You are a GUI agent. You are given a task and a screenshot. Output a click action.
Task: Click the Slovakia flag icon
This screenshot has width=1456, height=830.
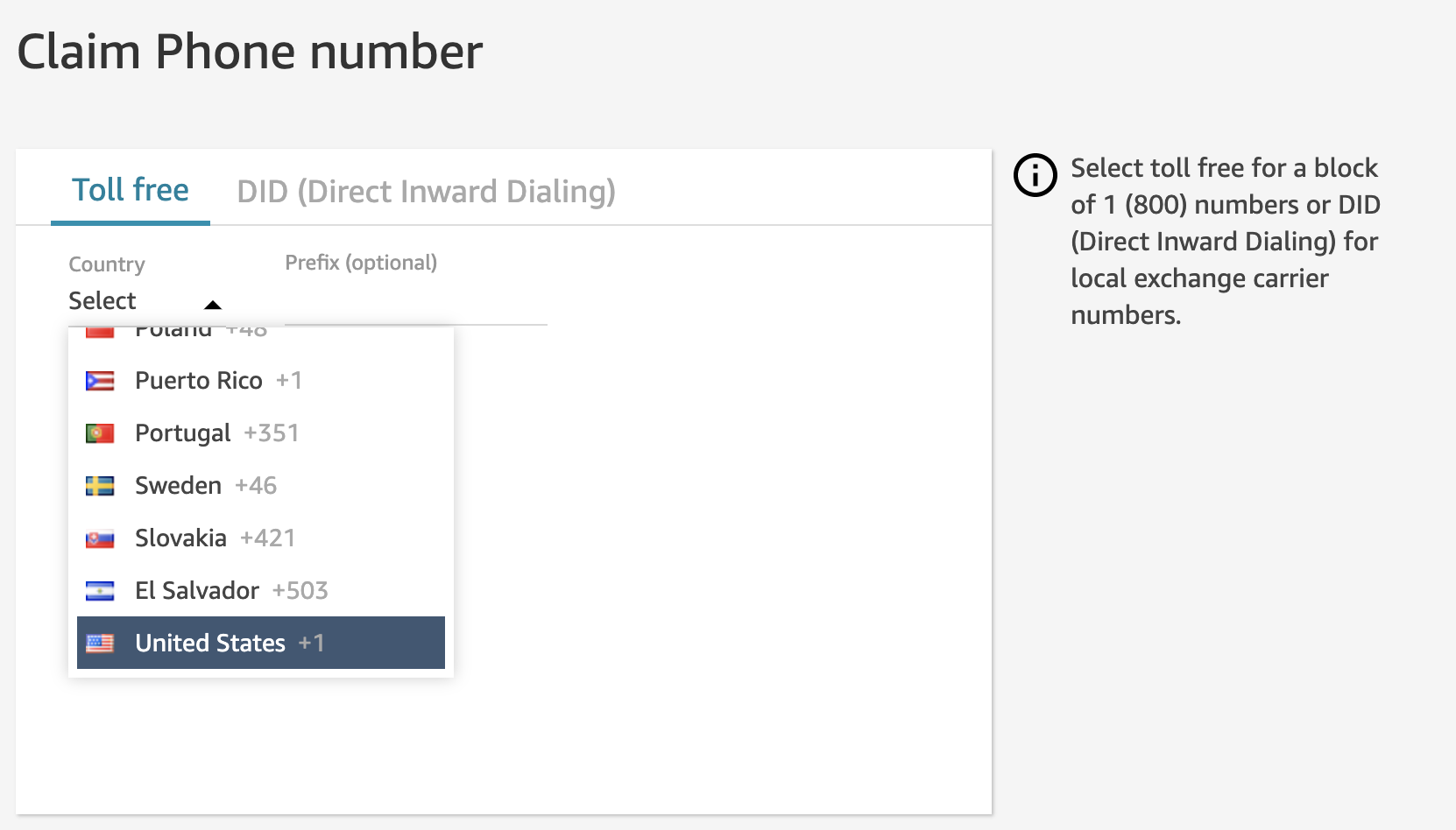pos(100,538)
